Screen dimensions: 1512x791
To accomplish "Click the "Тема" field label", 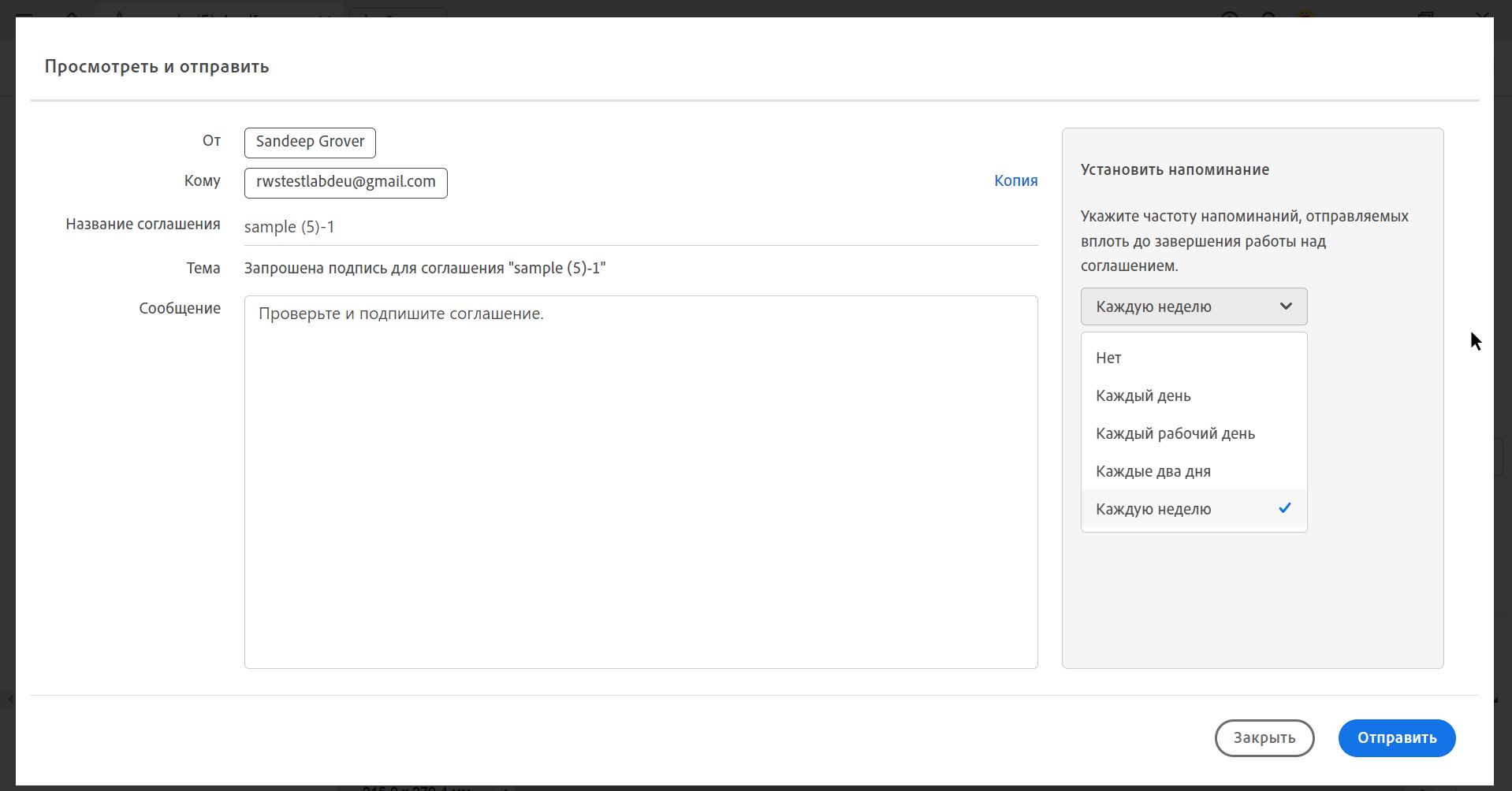I will (x=203, y=268).
